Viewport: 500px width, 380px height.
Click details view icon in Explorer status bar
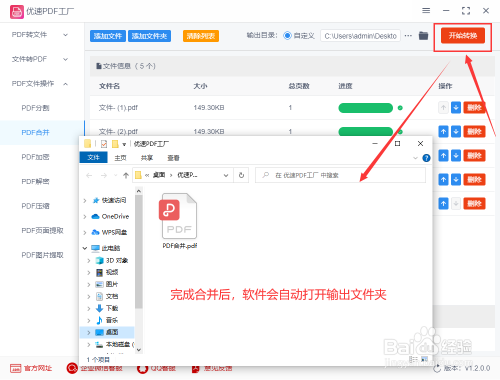click(x=413, y=359)
